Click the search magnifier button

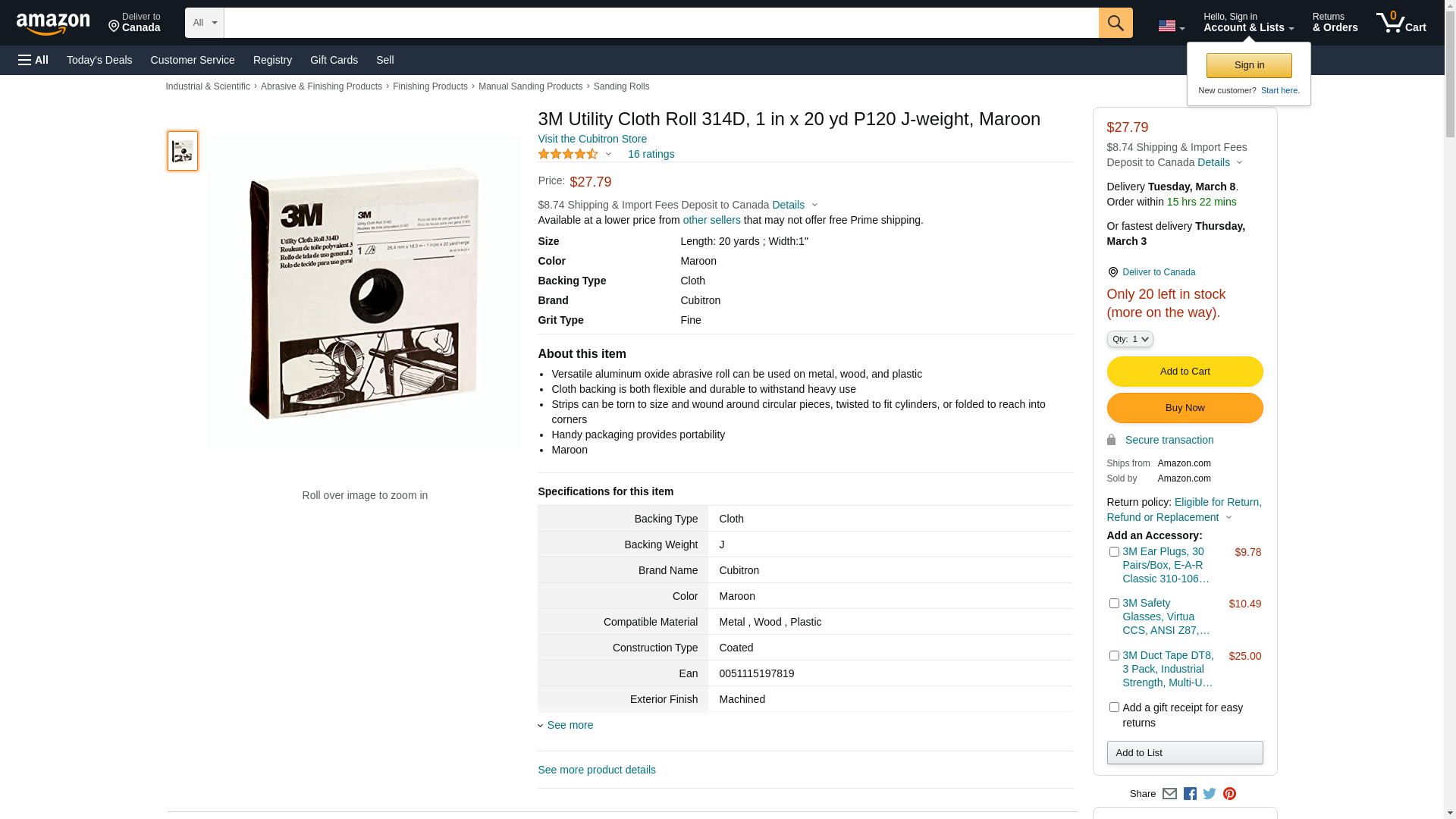click(1115, 23)
